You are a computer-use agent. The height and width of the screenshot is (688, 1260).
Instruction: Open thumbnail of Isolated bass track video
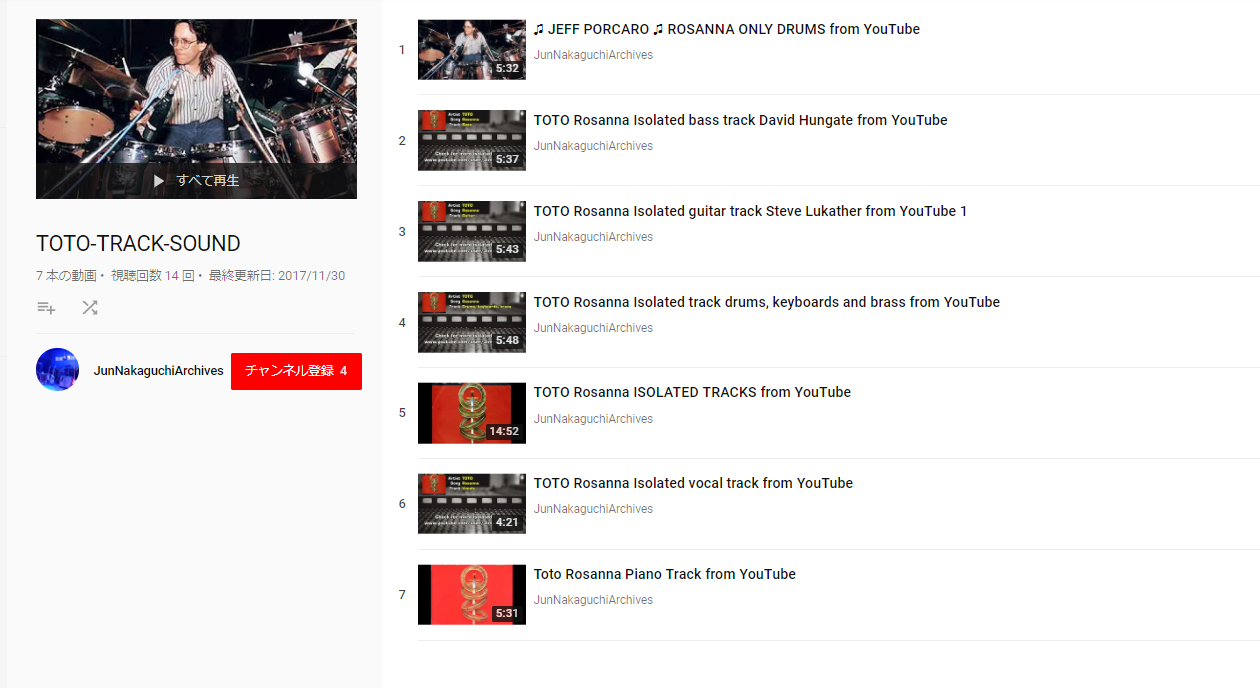[x=472, y=141]
